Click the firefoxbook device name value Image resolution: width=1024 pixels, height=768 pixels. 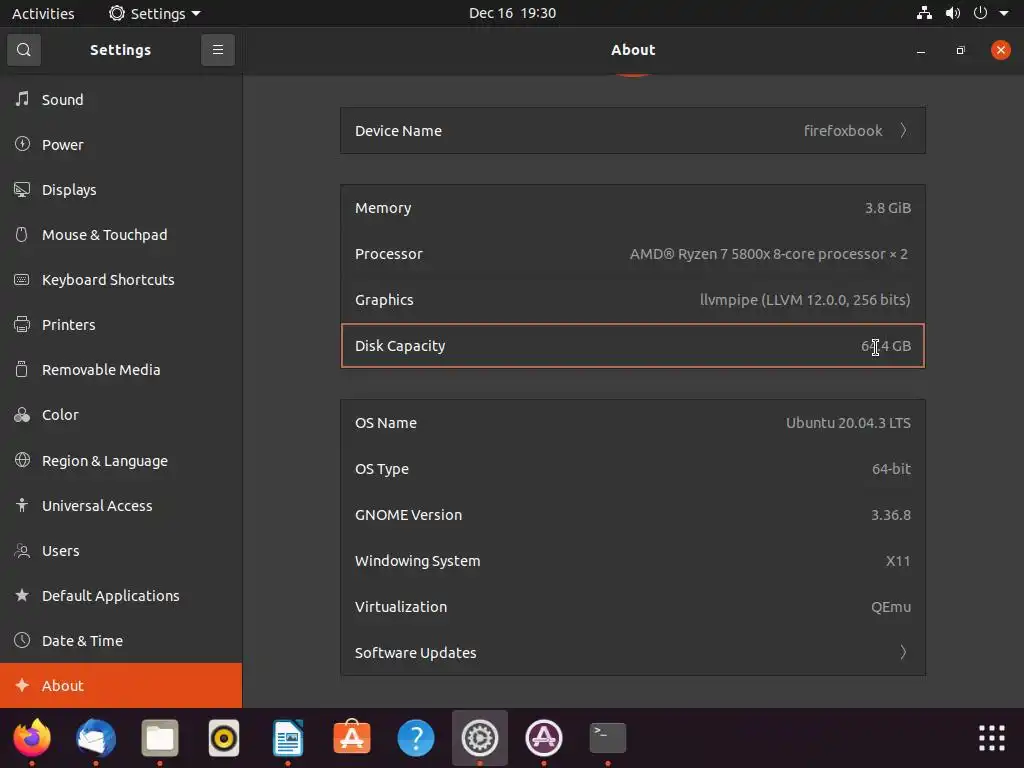click(842, 131)
